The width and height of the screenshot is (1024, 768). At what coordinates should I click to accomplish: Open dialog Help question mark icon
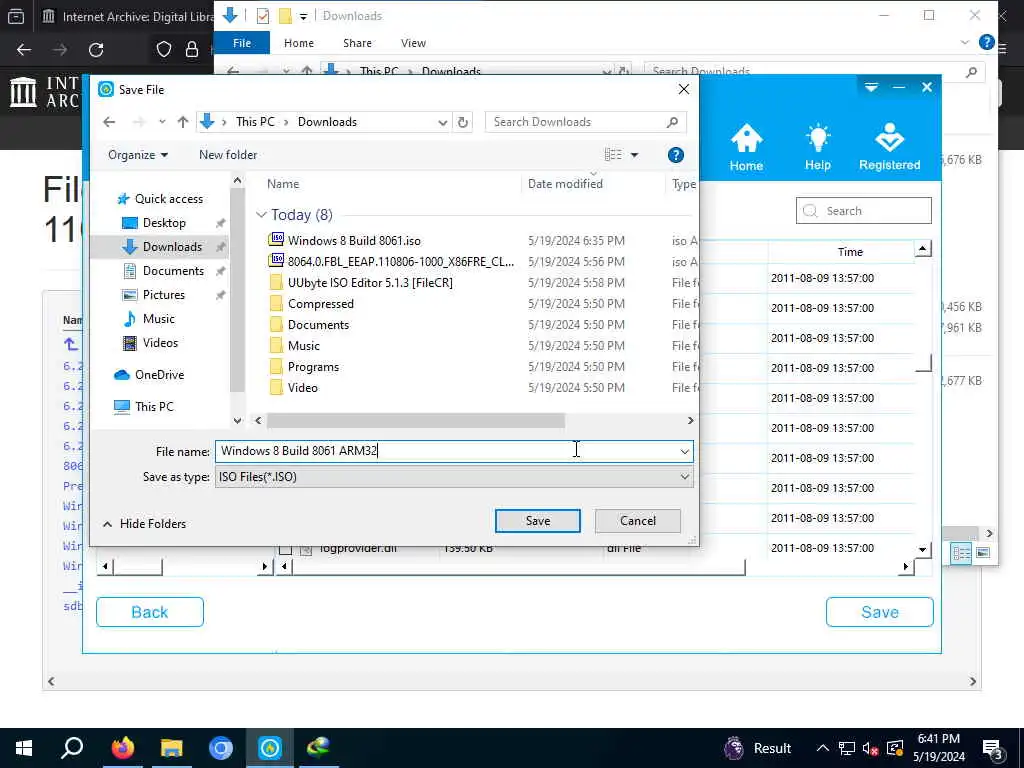click(676, 155)
